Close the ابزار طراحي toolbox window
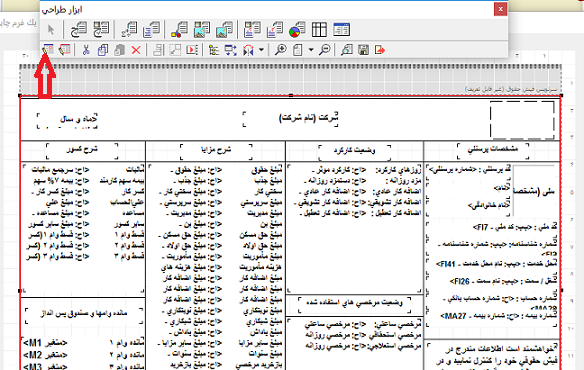The width and height of the screenshot is (584, 370). click(x=500, y=9)
